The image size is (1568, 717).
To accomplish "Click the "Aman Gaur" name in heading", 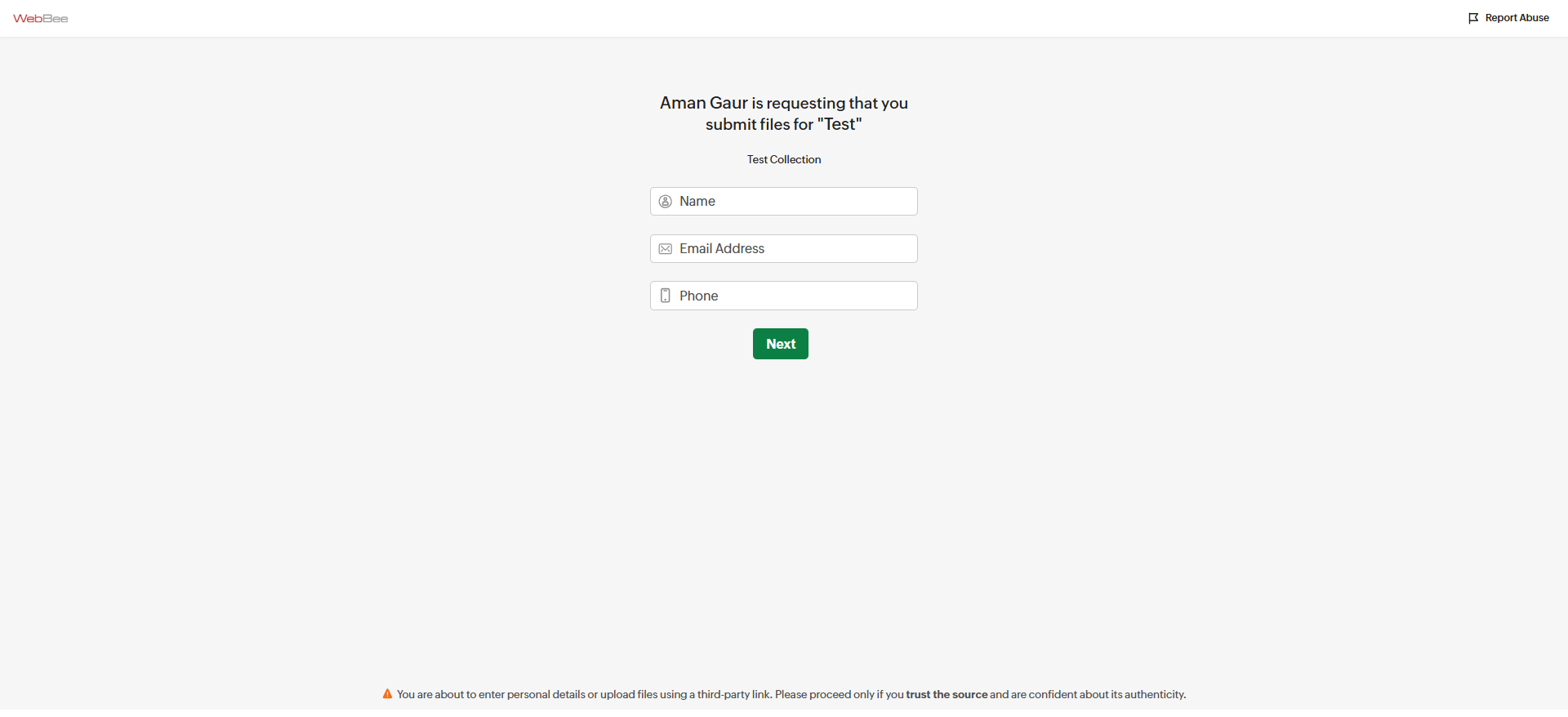I will [704, 103].
